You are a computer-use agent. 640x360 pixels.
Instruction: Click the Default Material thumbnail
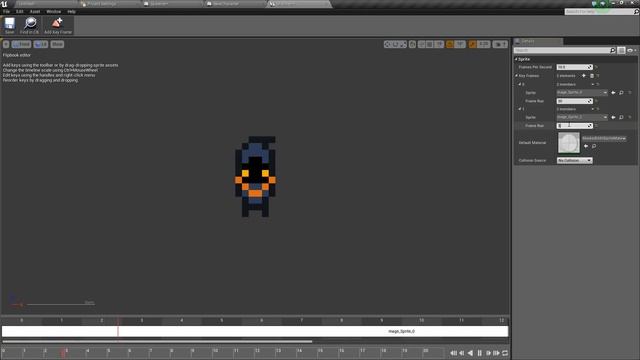pyautogui.click(x=569, y=143)
